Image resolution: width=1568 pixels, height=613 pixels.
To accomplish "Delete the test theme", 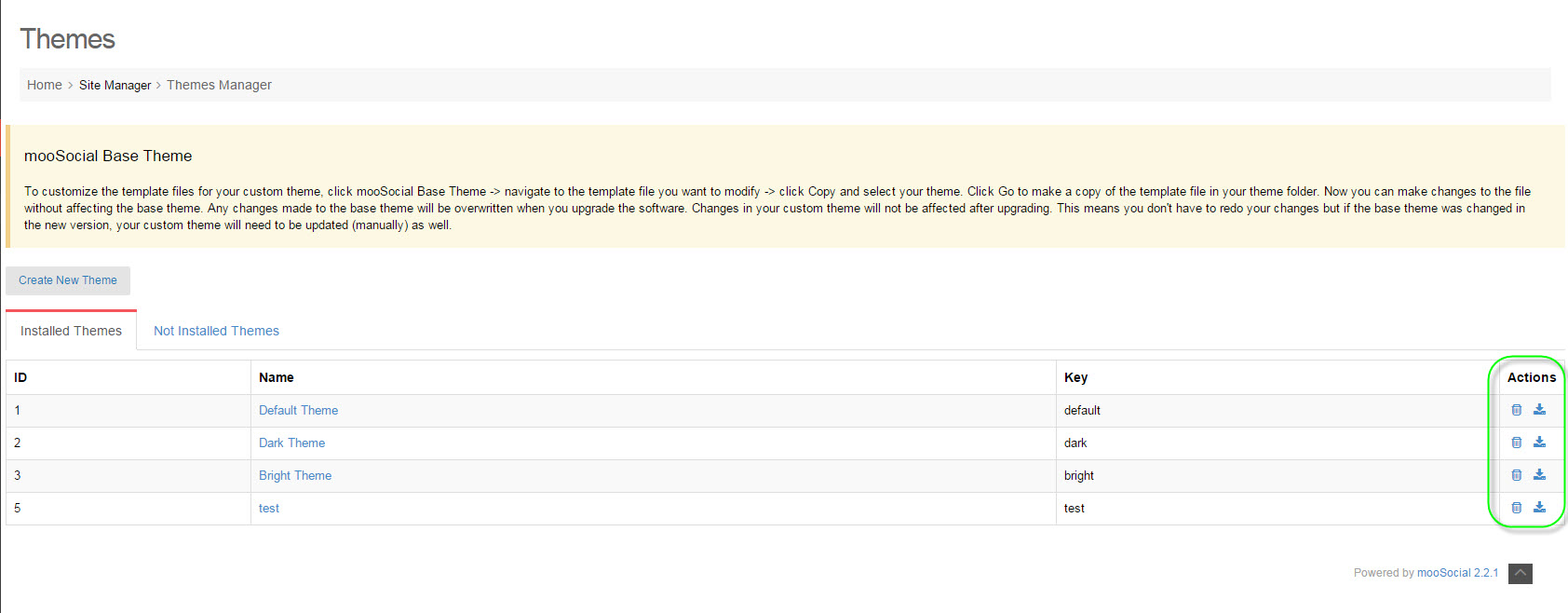I will pos(1516,508).
